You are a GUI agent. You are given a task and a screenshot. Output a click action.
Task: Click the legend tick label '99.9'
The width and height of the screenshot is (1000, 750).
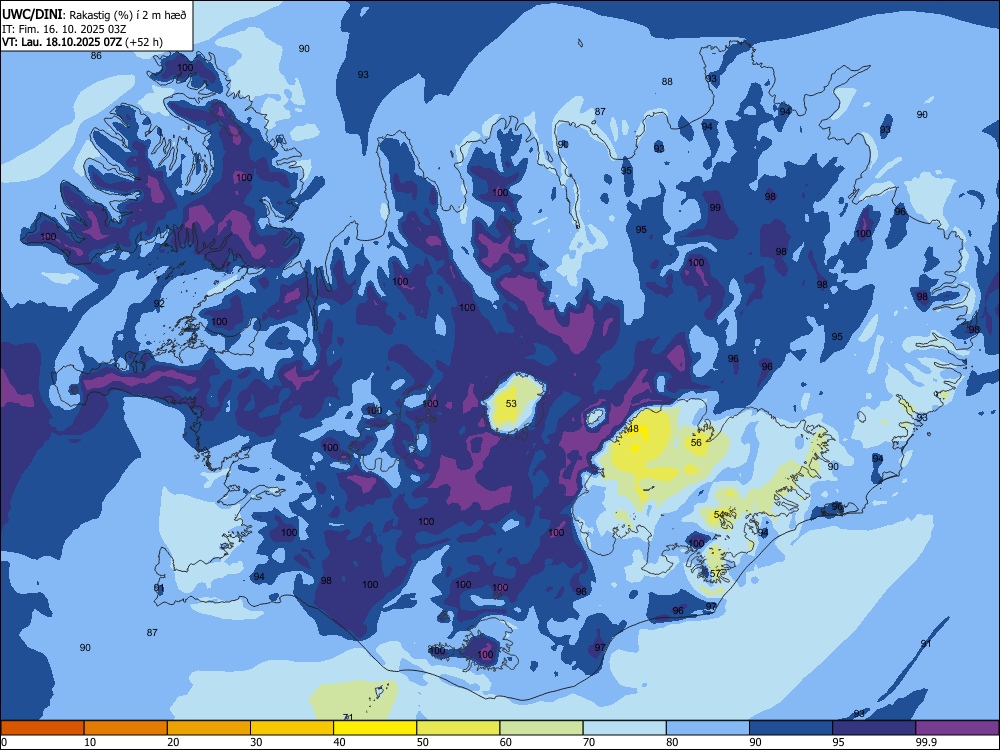[x=925, y=742]
